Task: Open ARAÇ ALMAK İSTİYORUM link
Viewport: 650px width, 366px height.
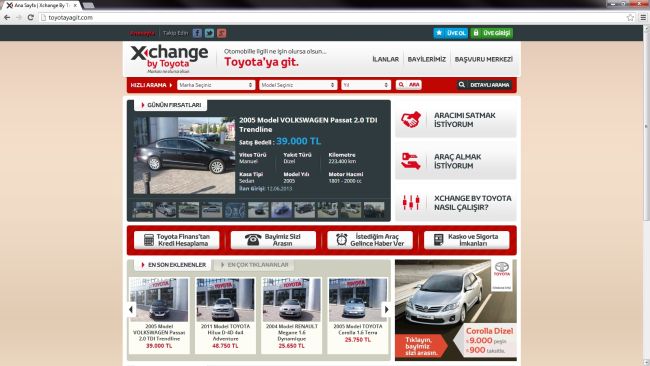Action: click(457, 161)
